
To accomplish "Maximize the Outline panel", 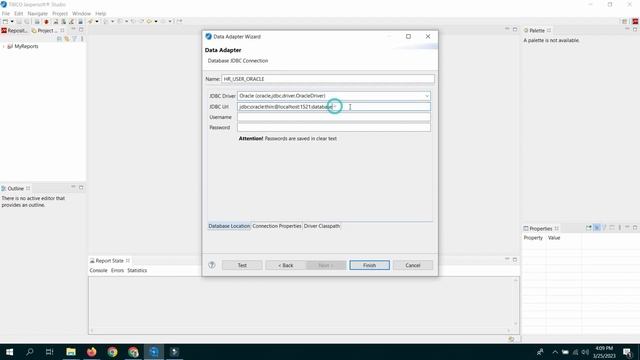I will click(x=81, y=187).
